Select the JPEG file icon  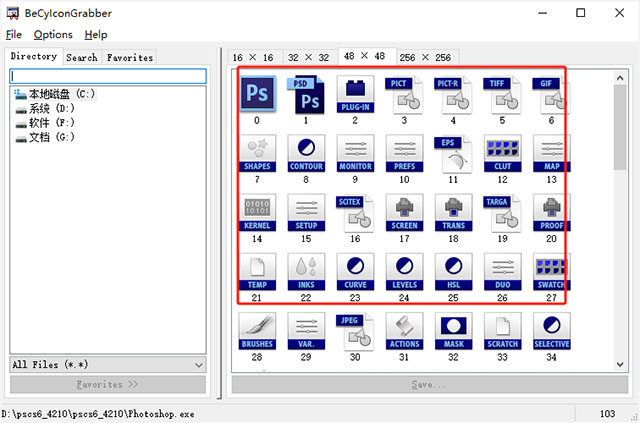tap(355, 329)
